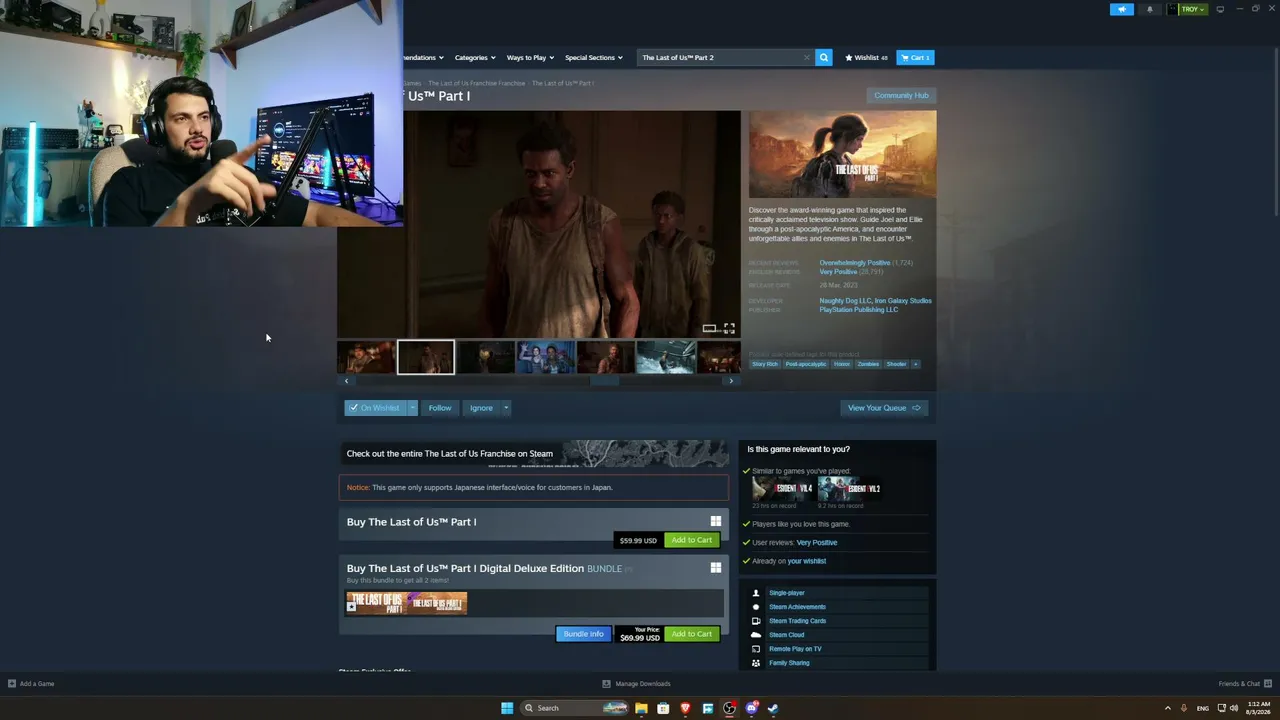This screenshot has width=1280, height=720.
Task: Select the first media thumbnail
Action: pyautogui.click(x=366, y=357)
